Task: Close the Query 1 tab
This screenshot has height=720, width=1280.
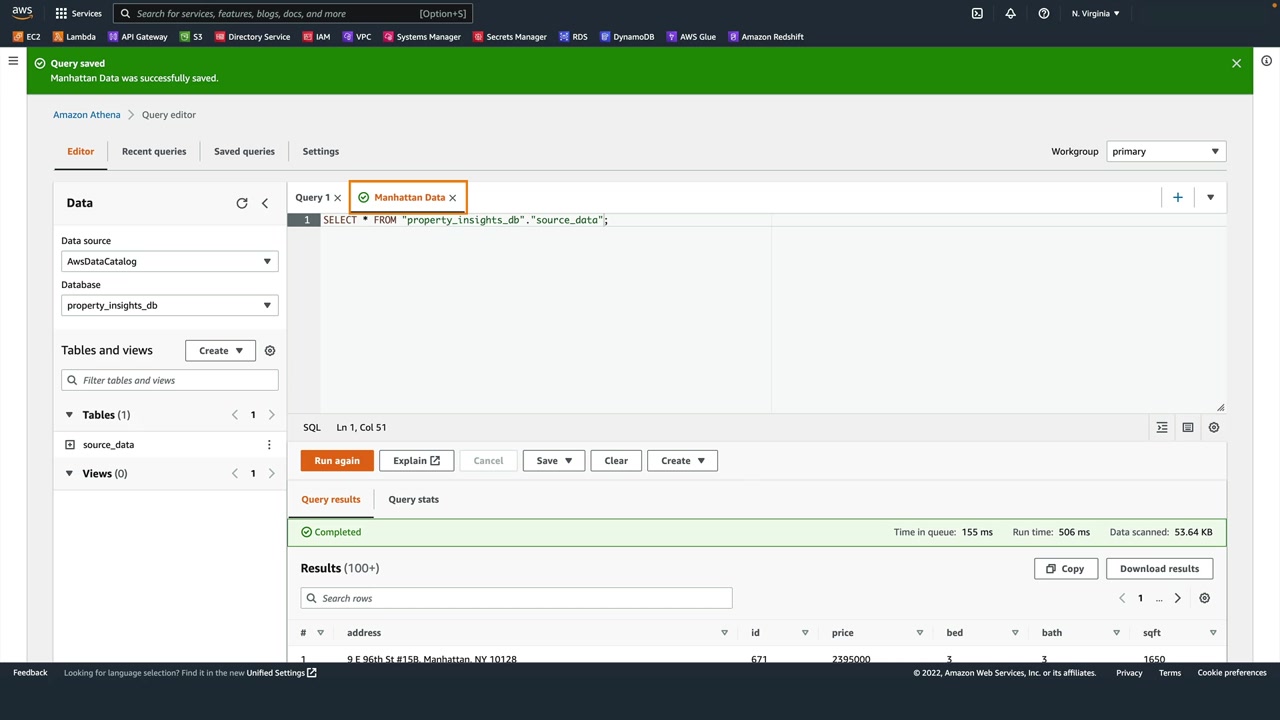Action: tap(337, 198)
